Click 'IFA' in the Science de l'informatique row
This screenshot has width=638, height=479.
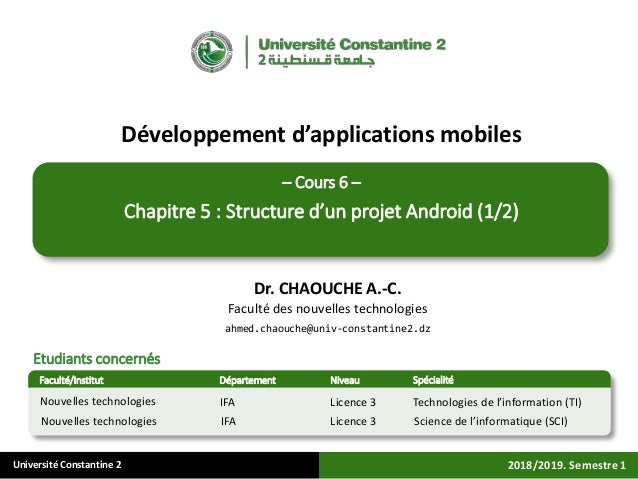click(x=228, y=421)
